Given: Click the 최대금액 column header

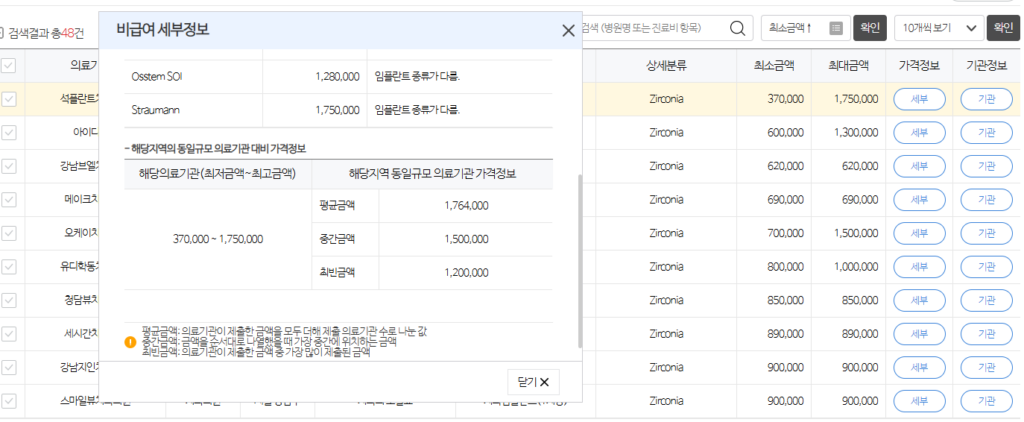Looking at the screenshot, I should point(848,65).
